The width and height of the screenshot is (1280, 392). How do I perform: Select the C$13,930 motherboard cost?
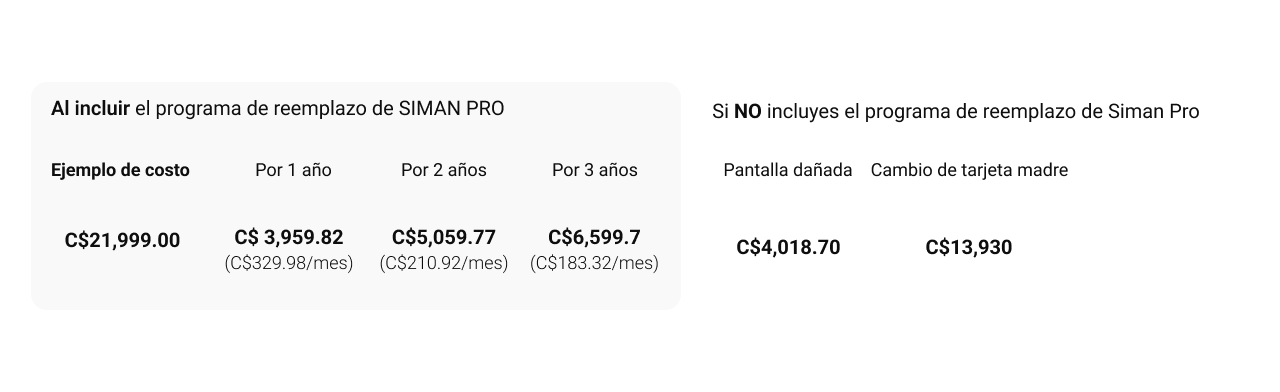969,247
